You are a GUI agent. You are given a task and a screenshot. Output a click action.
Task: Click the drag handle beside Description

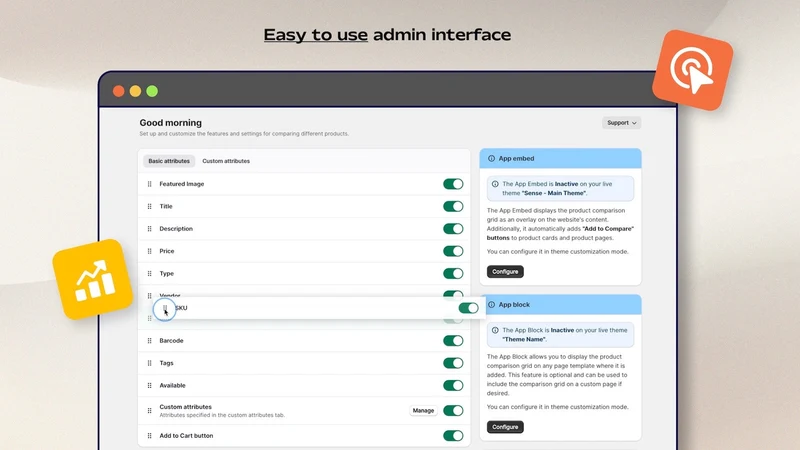[149, 229]
